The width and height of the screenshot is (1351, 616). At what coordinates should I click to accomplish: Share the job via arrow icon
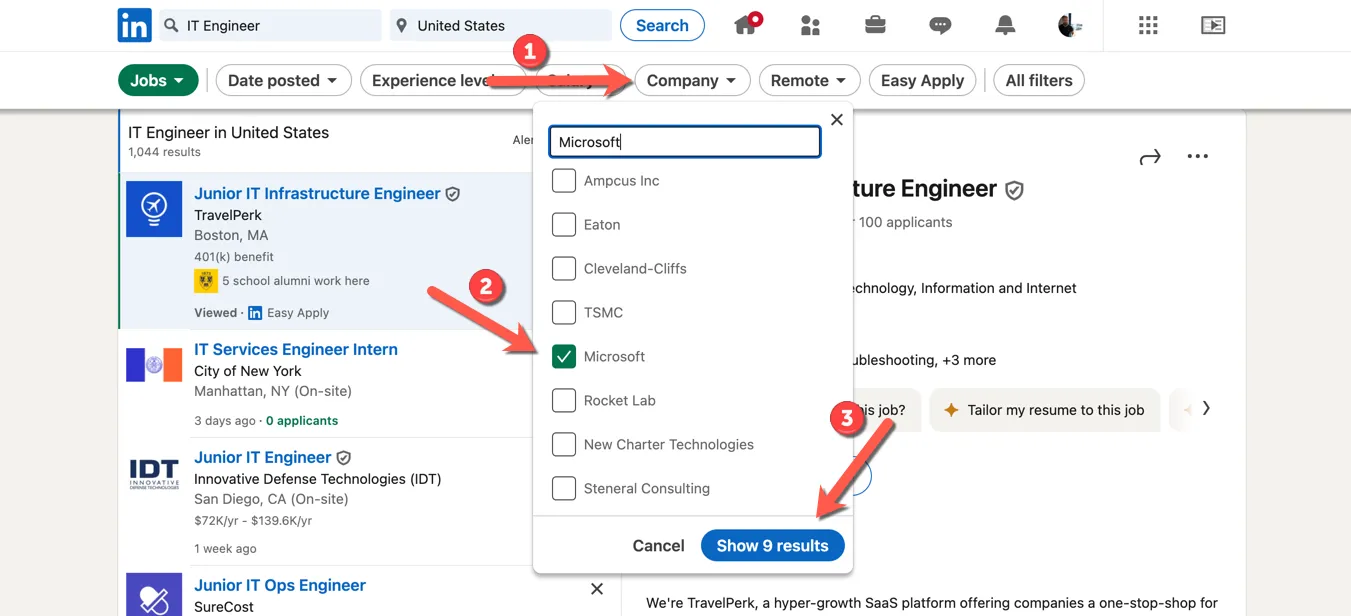(x=1150, y=156)
